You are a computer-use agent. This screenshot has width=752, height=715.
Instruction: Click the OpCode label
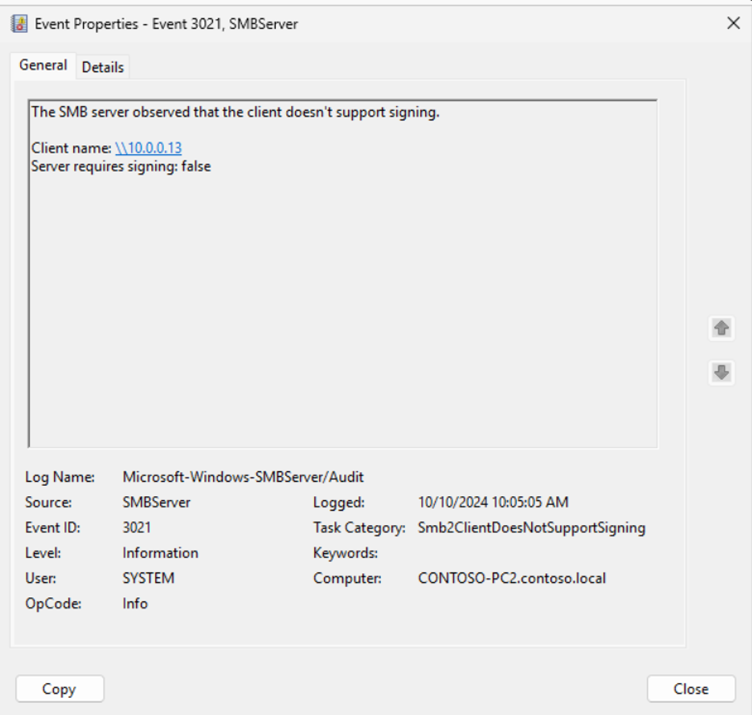[x=53, y=603]
